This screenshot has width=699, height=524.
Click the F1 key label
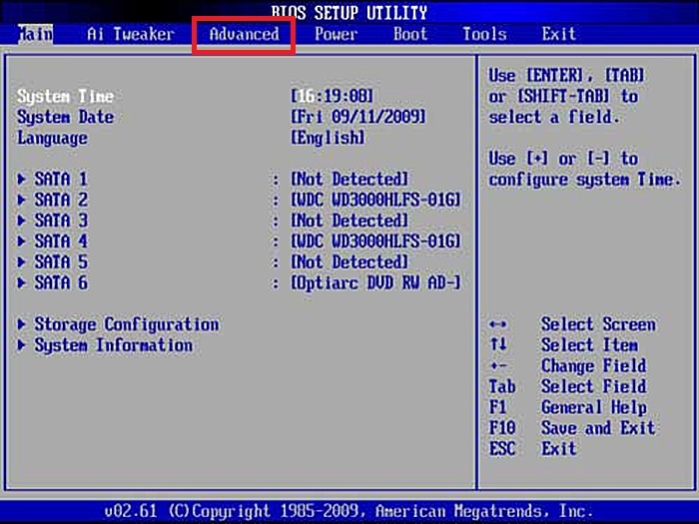click(x=498, y=407)
